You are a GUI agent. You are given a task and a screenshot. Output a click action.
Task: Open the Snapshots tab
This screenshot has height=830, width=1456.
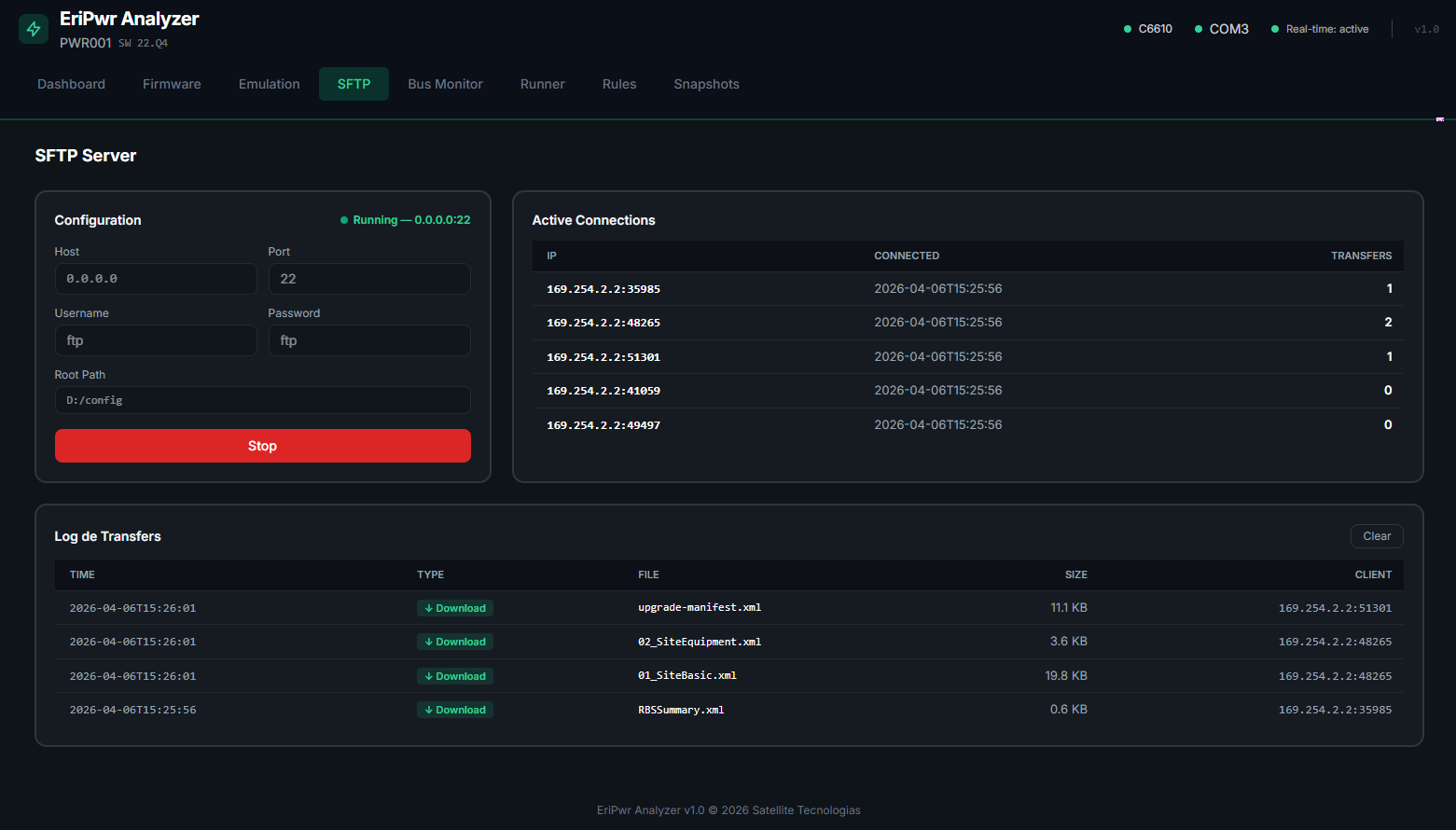[x=706, y=84]
